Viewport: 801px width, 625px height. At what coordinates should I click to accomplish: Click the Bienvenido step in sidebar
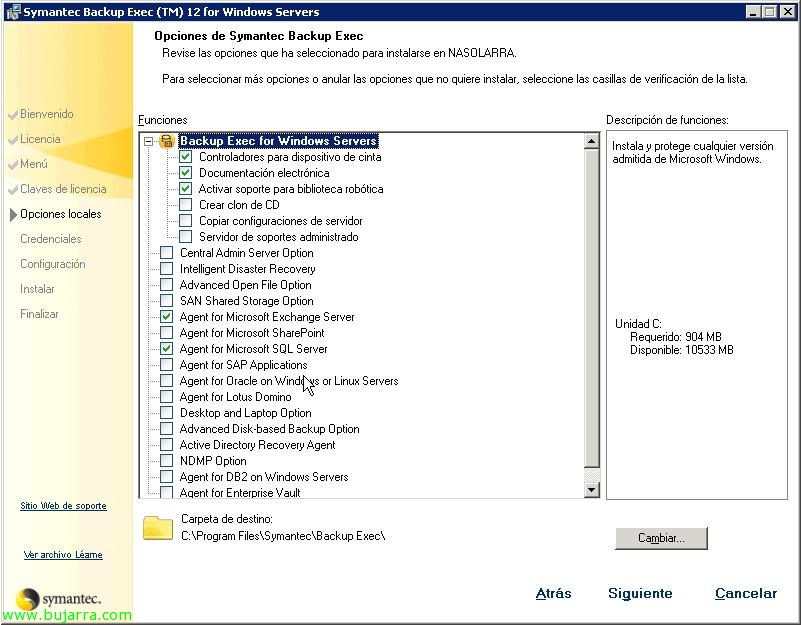pyautogui.click(x=46, y=114)
